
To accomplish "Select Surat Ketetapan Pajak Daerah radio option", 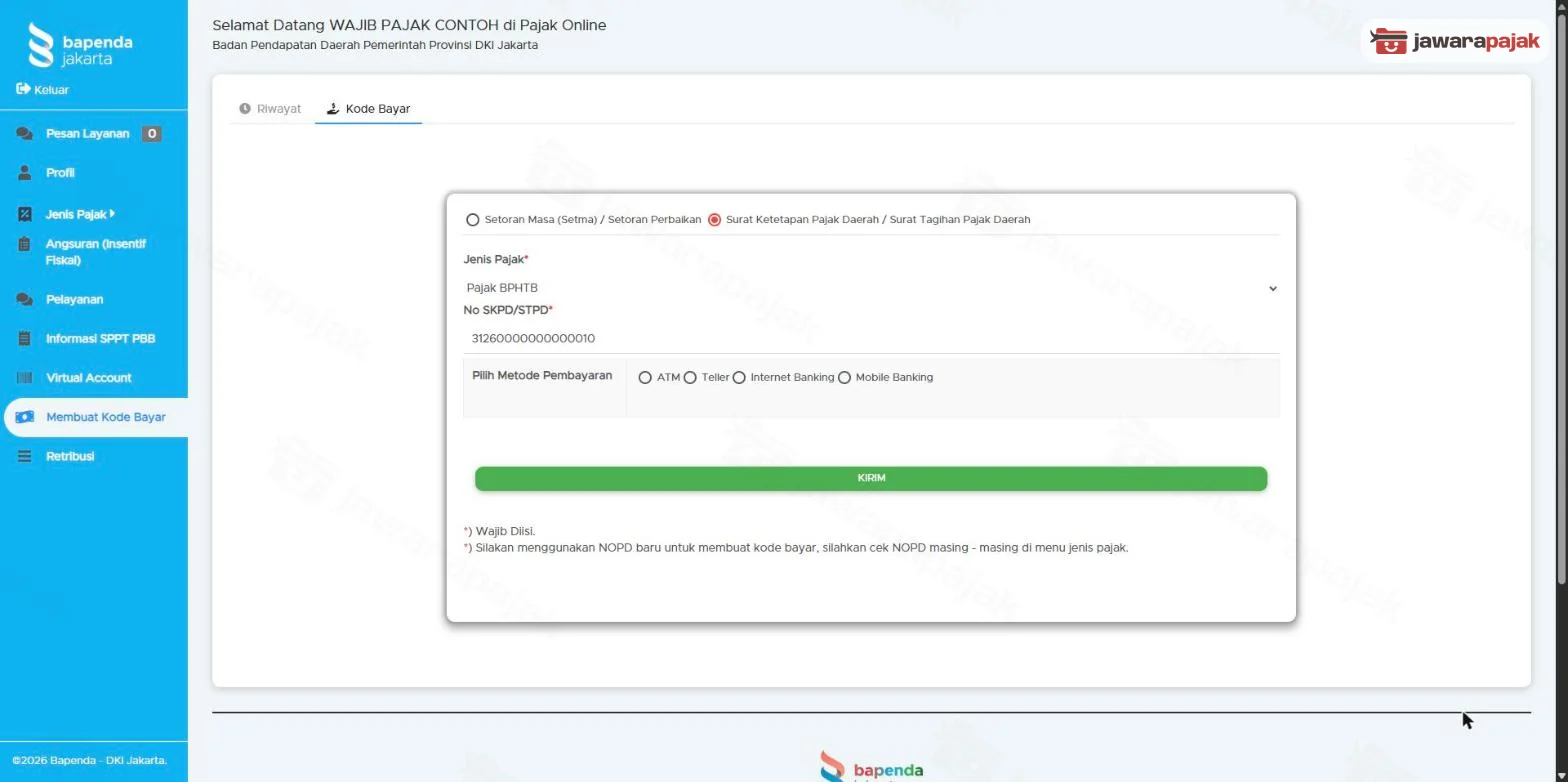I will tap(714, 220).
